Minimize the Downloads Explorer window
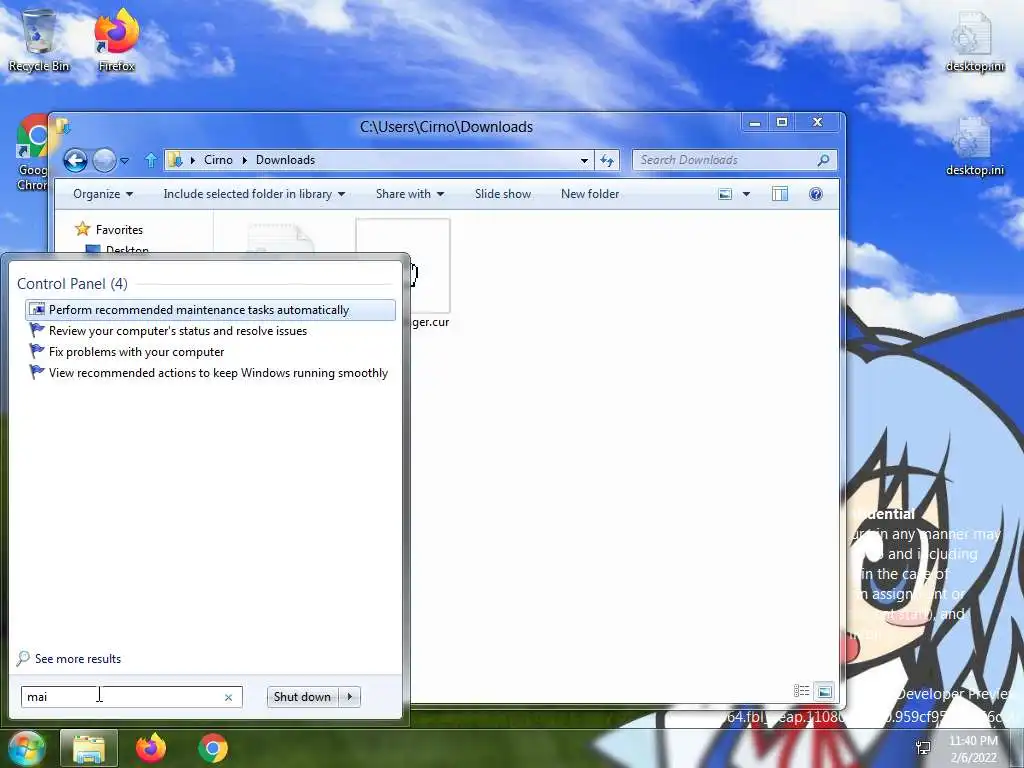Screen dimensions: 1024x768 [x=755, y=122]
